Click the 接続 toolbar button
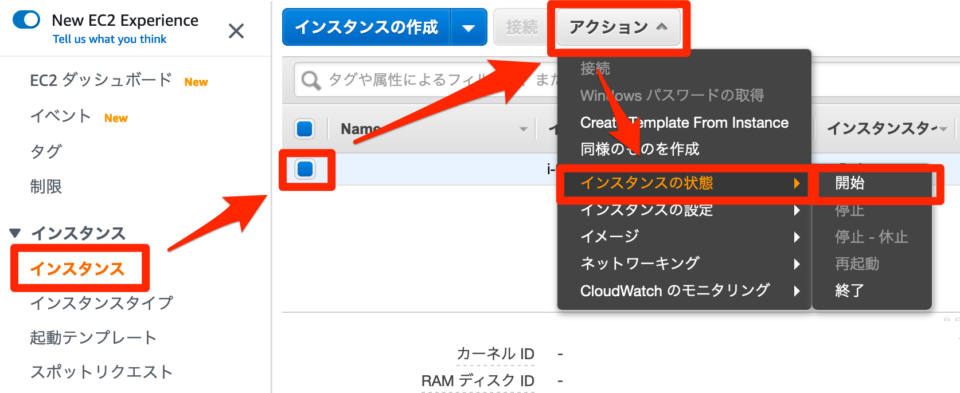This screenshot has height=393, width=960. click(x=522, y=28)
